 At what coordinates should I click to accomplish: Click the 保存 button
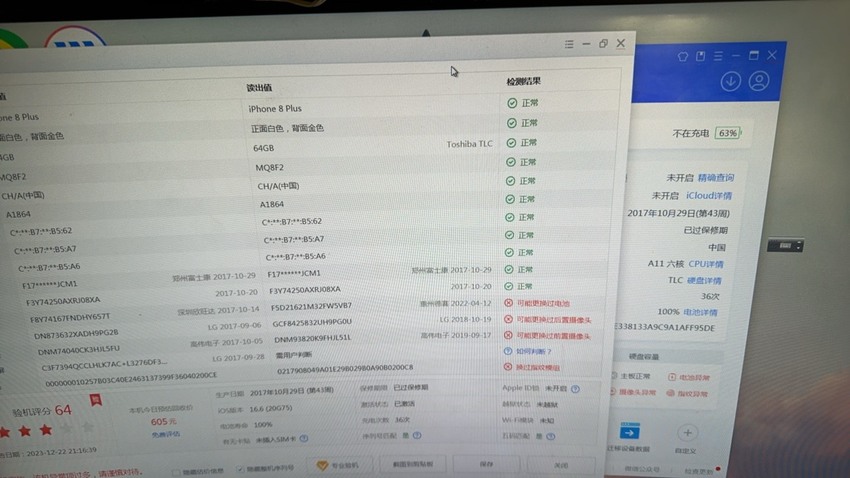[x=486, y=464]
